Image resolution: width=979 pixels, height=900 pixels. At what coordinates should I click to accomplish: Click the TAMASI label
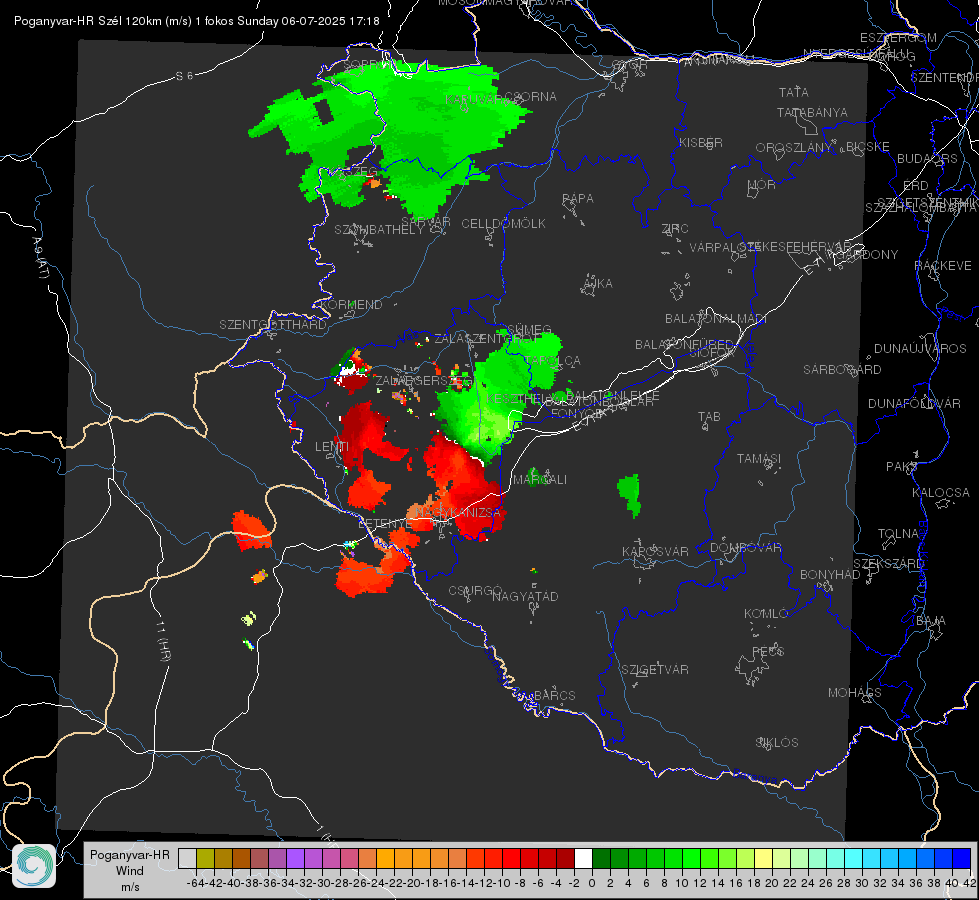click(x=759, y=458)
